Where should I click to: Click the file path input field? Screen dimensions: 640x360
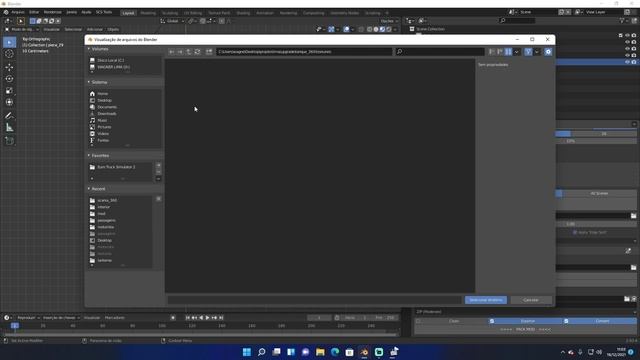pyautogui.click(x=304, y=52)
